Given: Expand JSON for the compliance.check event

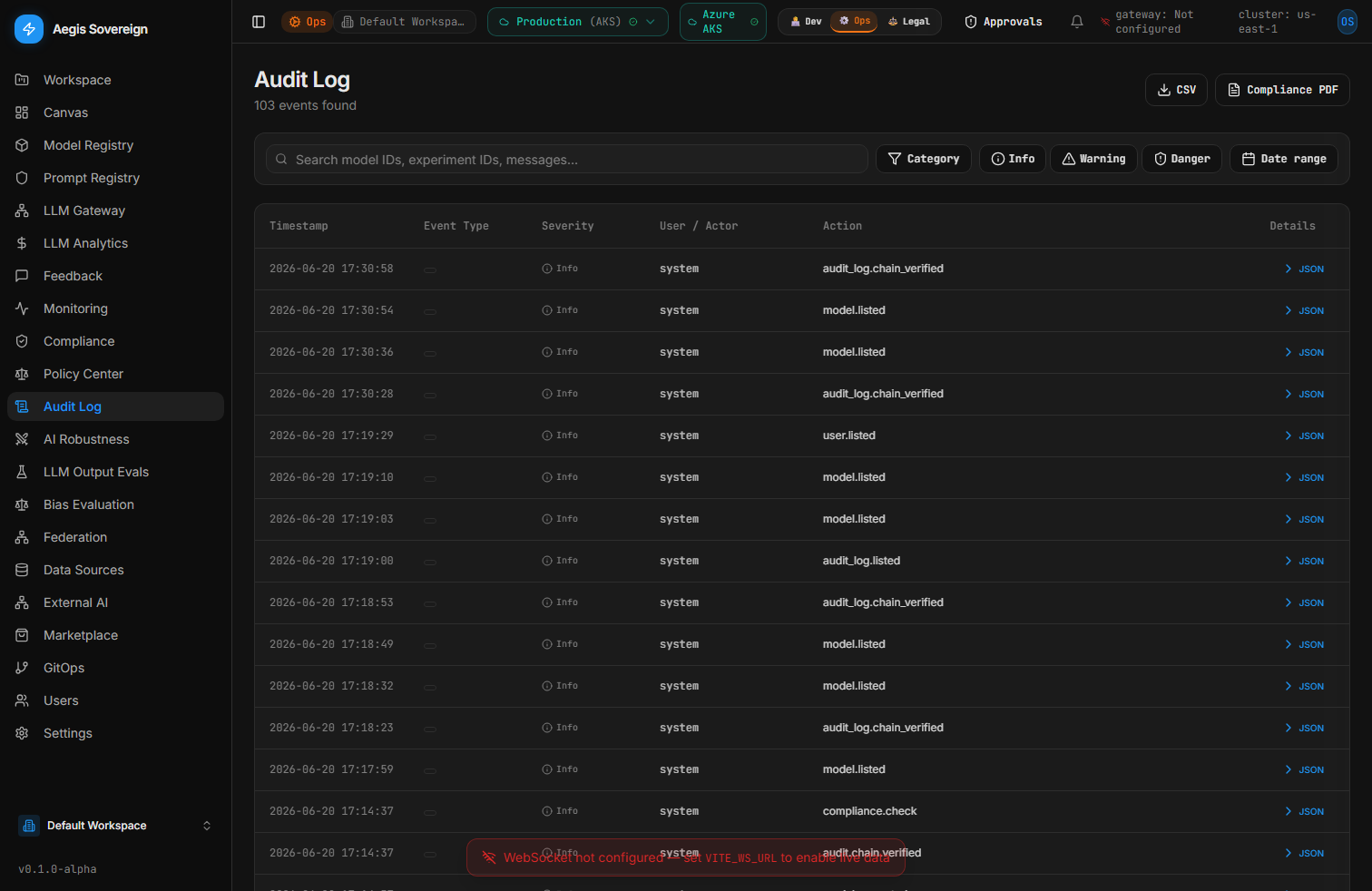Looking at the screenshot, I should point(1304,812).
